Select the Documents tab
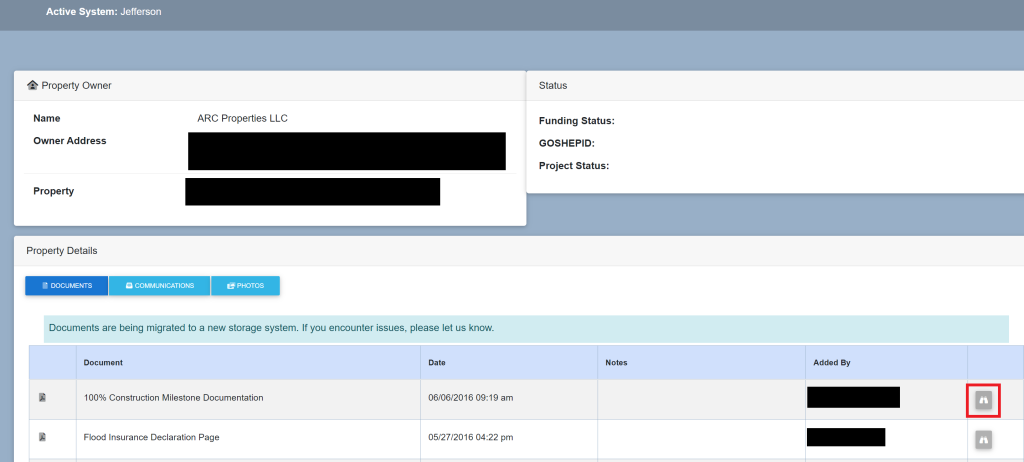The height and width of the screenshot is (462, 1024). point(66,286)
